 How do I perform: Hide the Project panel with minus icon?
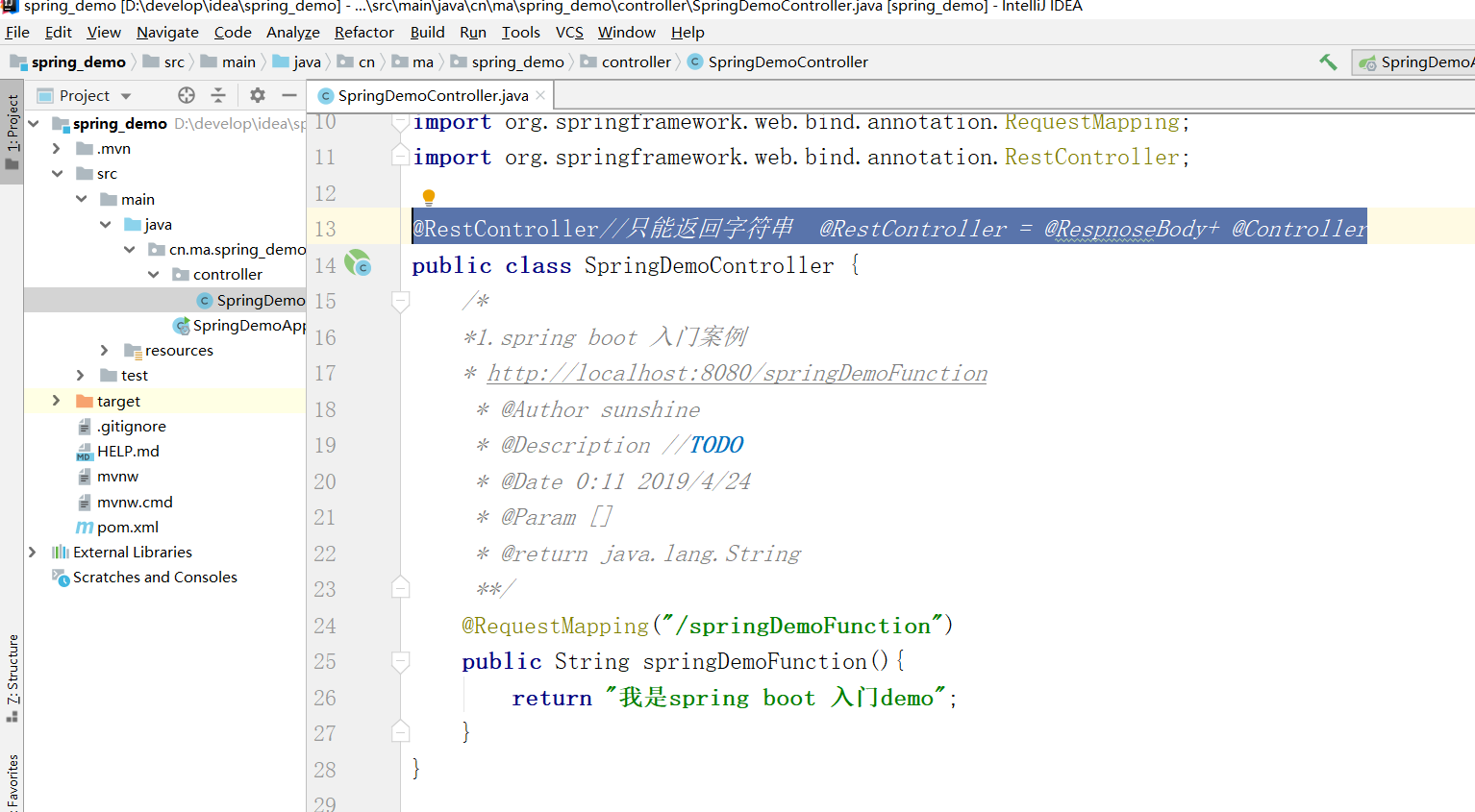point(288,95)
